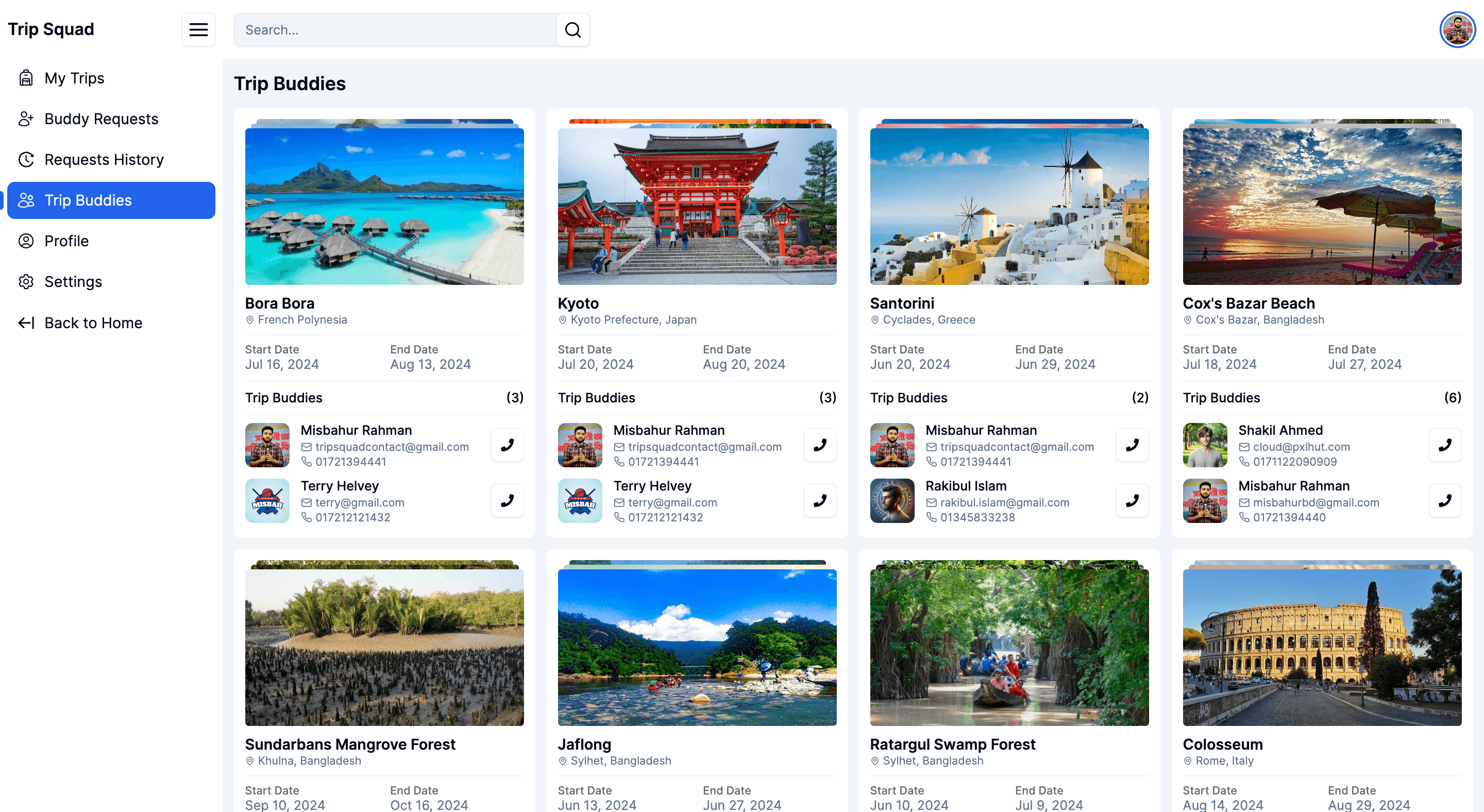This screenshot has width=1484, height=812.
Task: Toggle the hamburger sidebar menu button
Action: 198,29
